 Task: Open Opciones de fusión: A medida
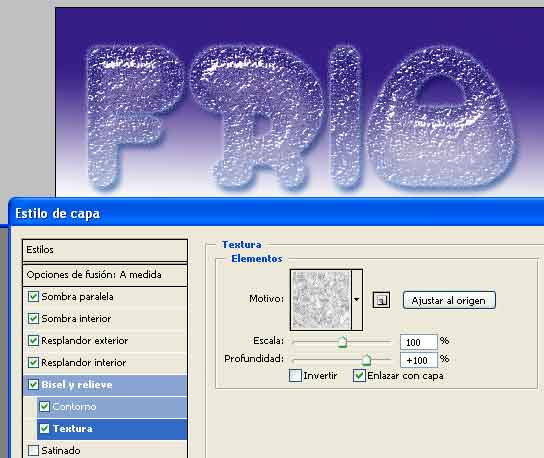[x=105, y=275]
